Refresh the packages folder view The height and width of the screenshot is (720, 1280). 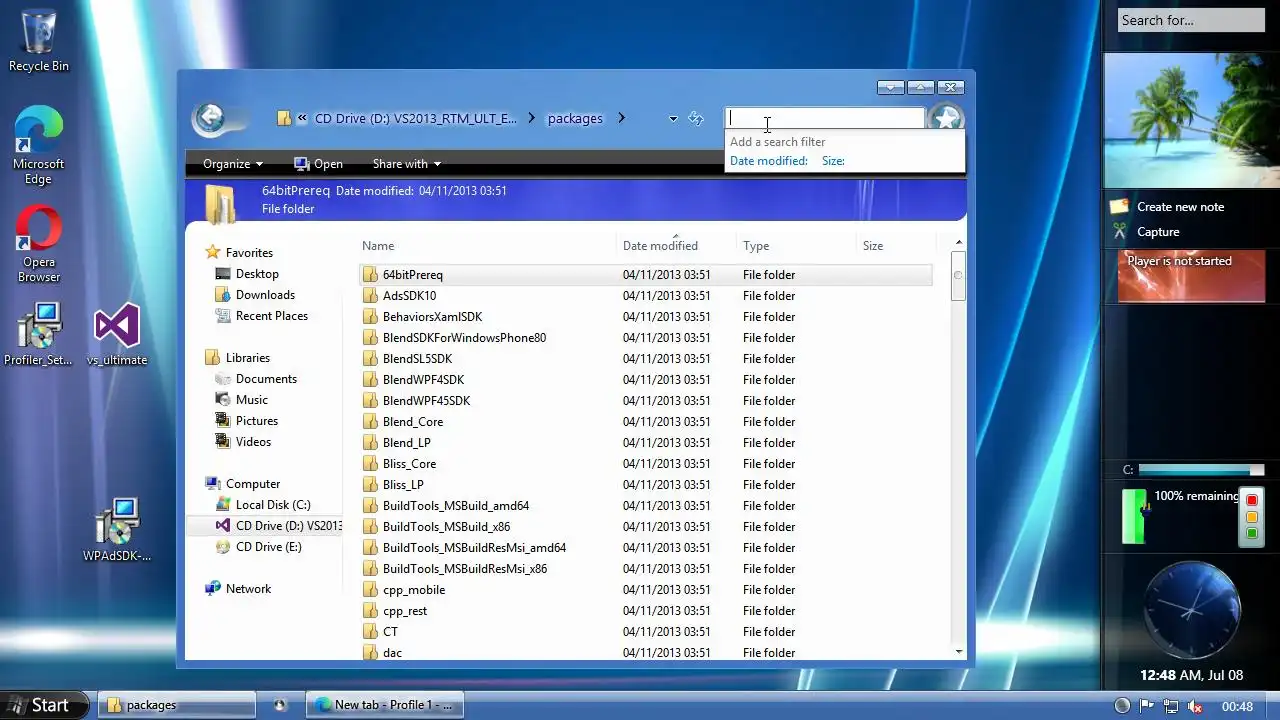pos(696,118)
